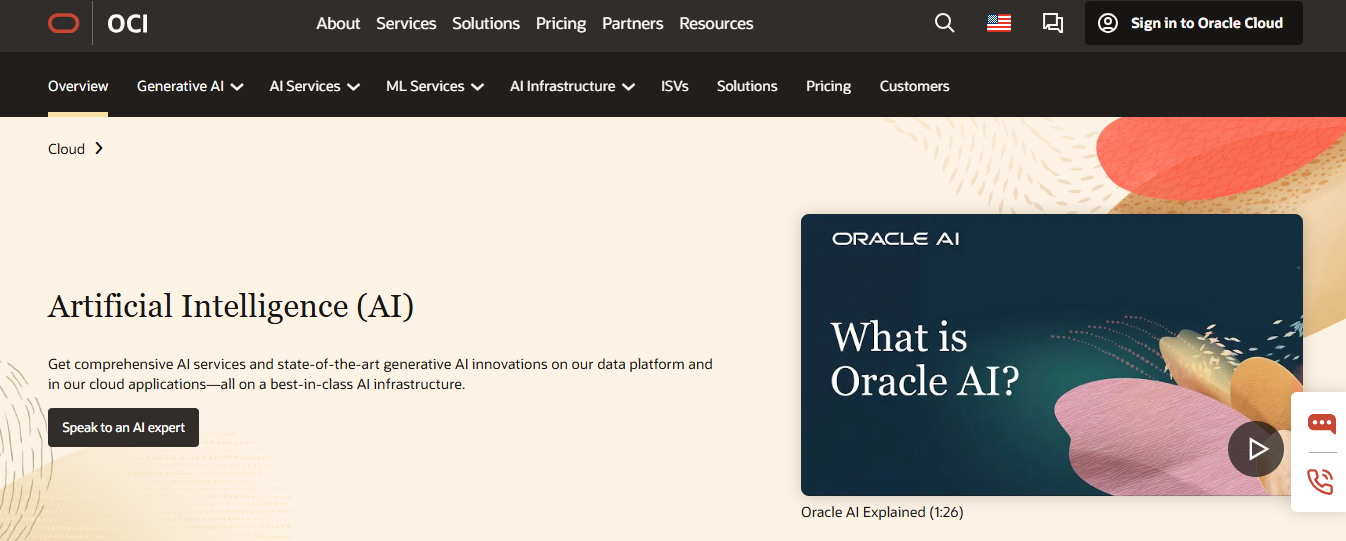Open the chat bubbles icon in header
The image size is (1346, 541).
point(1053,23)
